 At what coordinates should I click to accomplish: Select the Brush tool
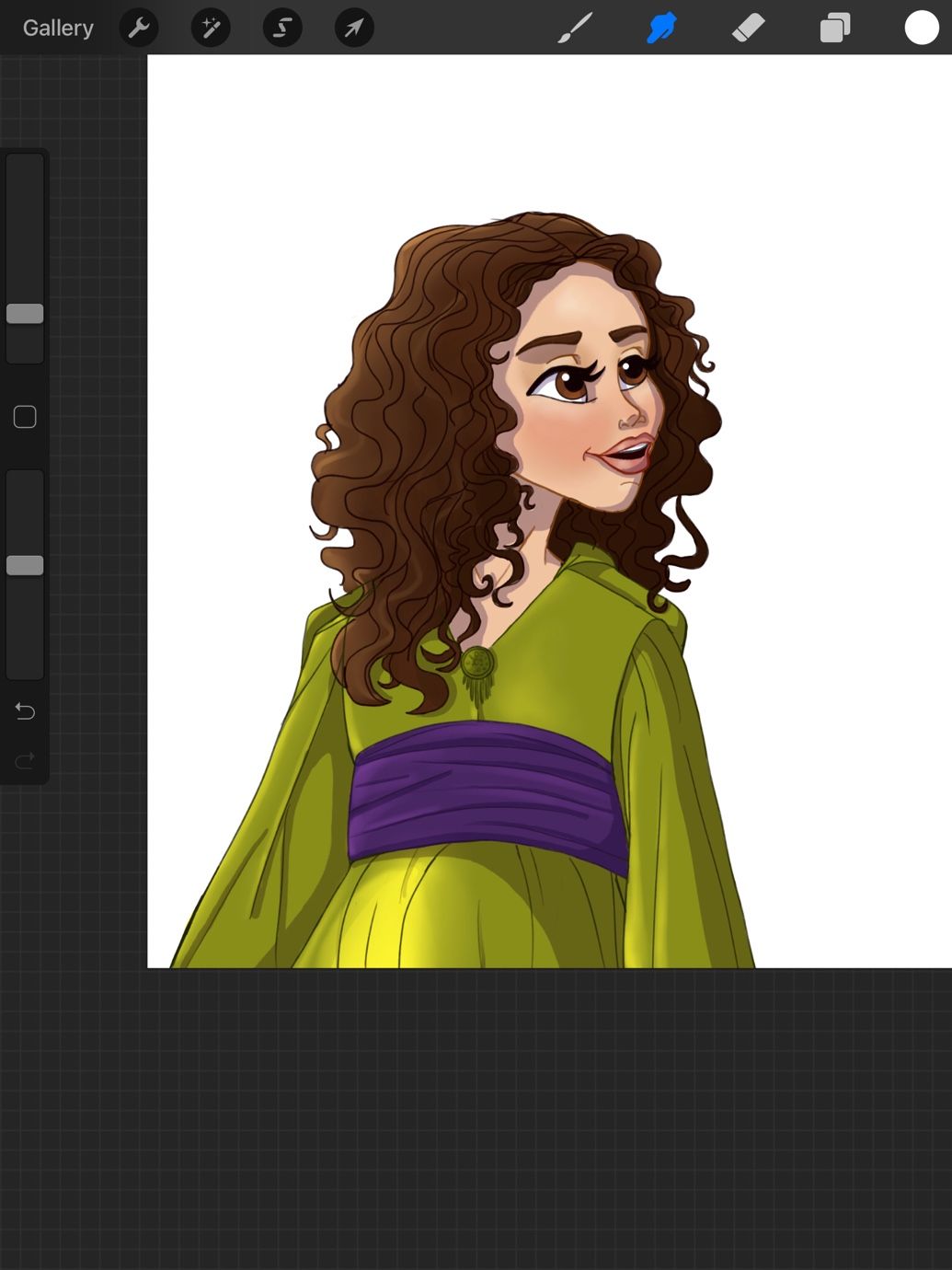tap(575, 28)
